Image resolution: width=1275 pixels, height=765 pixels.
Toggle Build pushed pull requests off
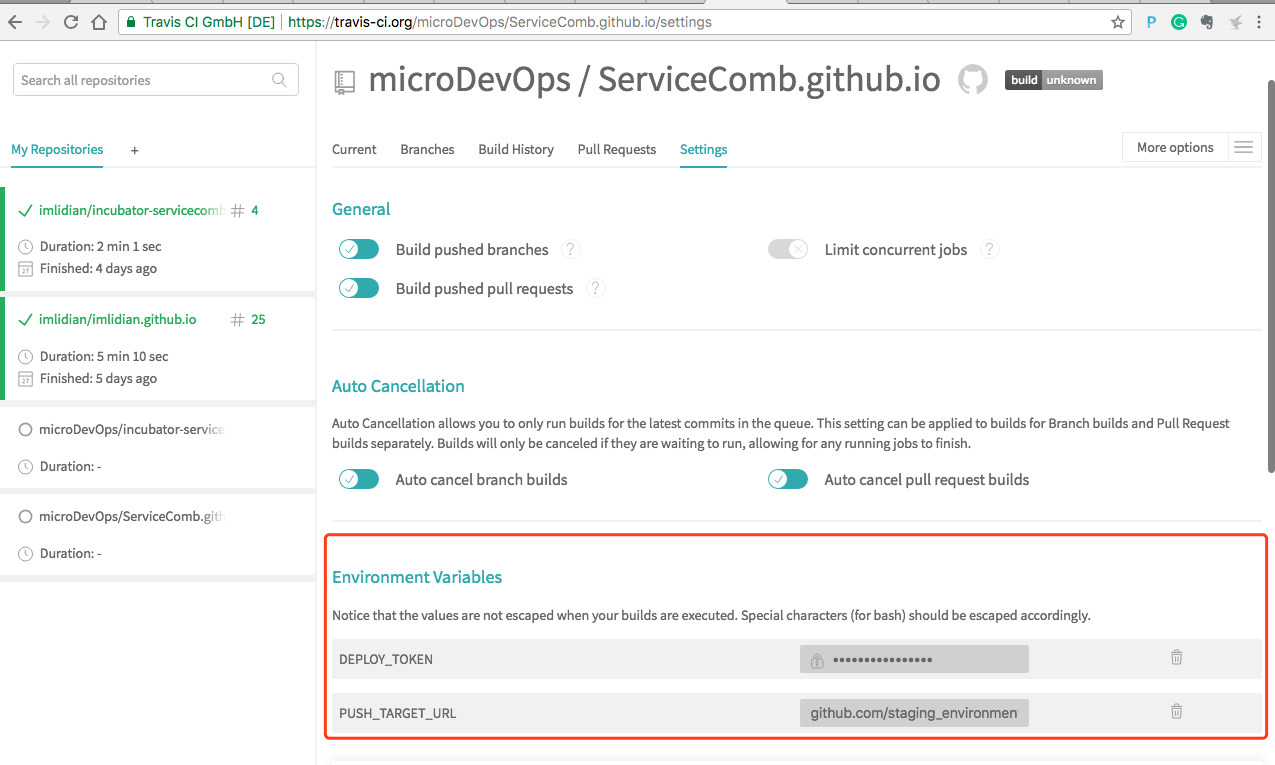[x=359, y=288]
